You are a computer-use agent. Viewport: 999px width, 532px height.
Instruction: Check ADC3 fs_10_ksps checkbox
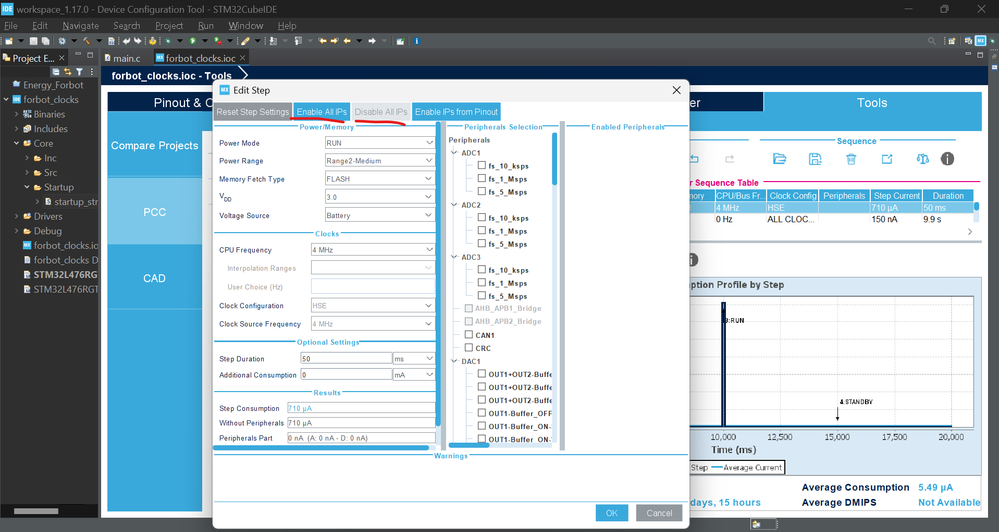coord(482,270)
